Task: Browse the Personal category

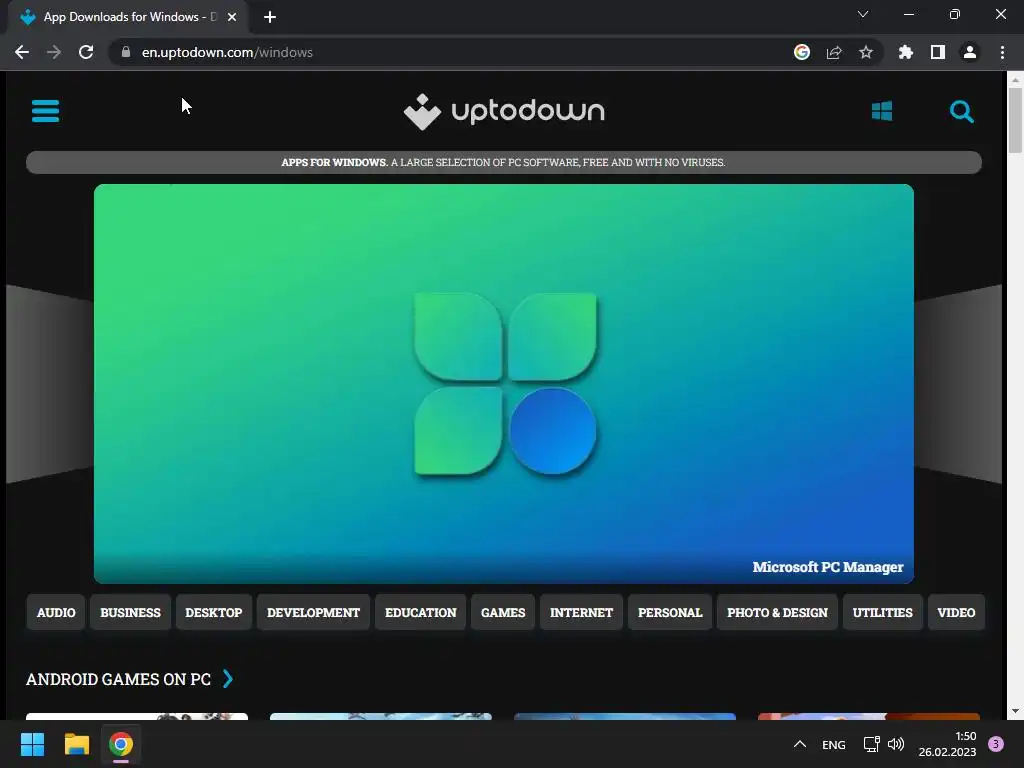Action: click(x=670, y=613)
